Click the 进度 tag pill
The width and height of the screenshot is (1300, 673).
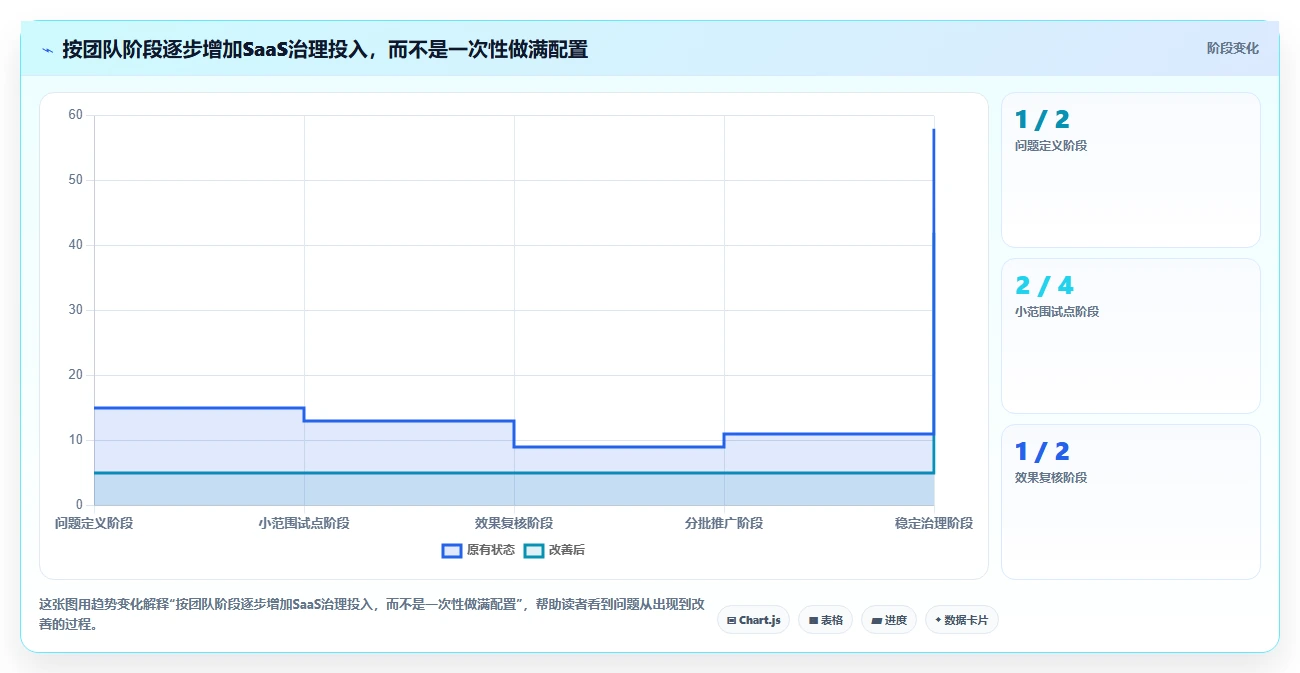point(888,620)
